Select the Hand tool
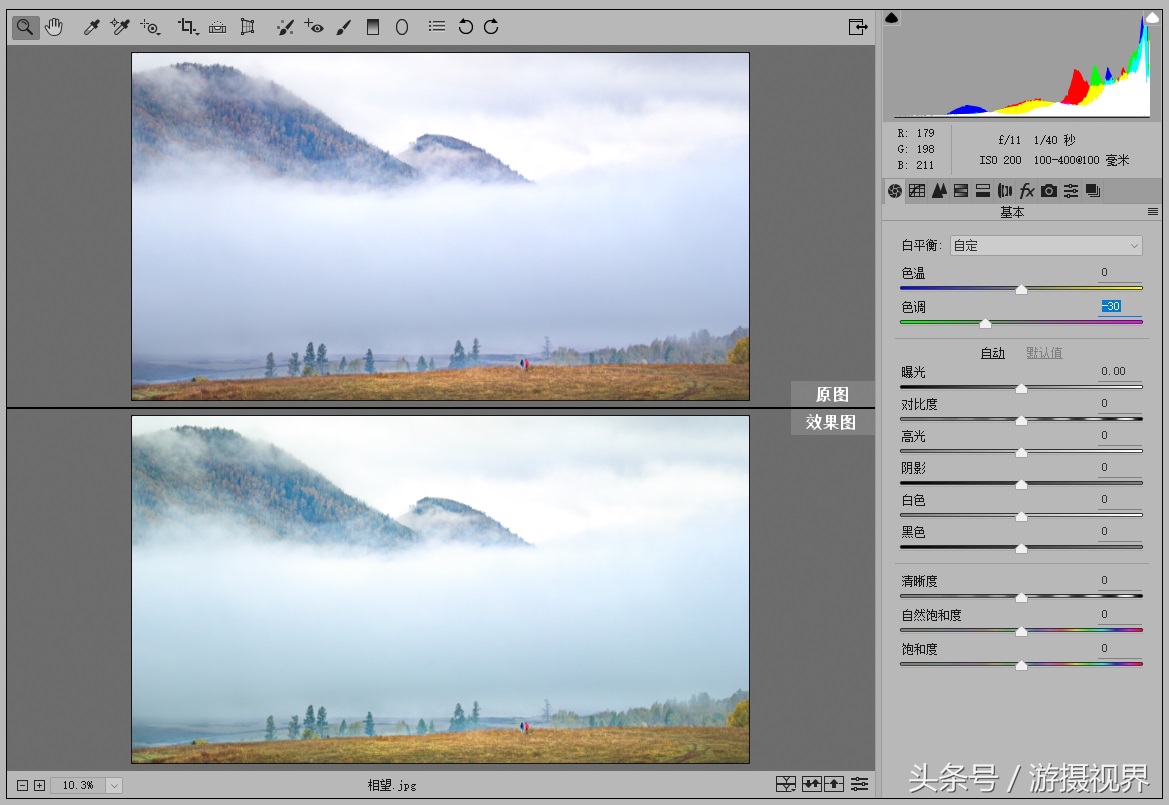The width and height of the screenshot is (1169, 805). tap(54, 27)
